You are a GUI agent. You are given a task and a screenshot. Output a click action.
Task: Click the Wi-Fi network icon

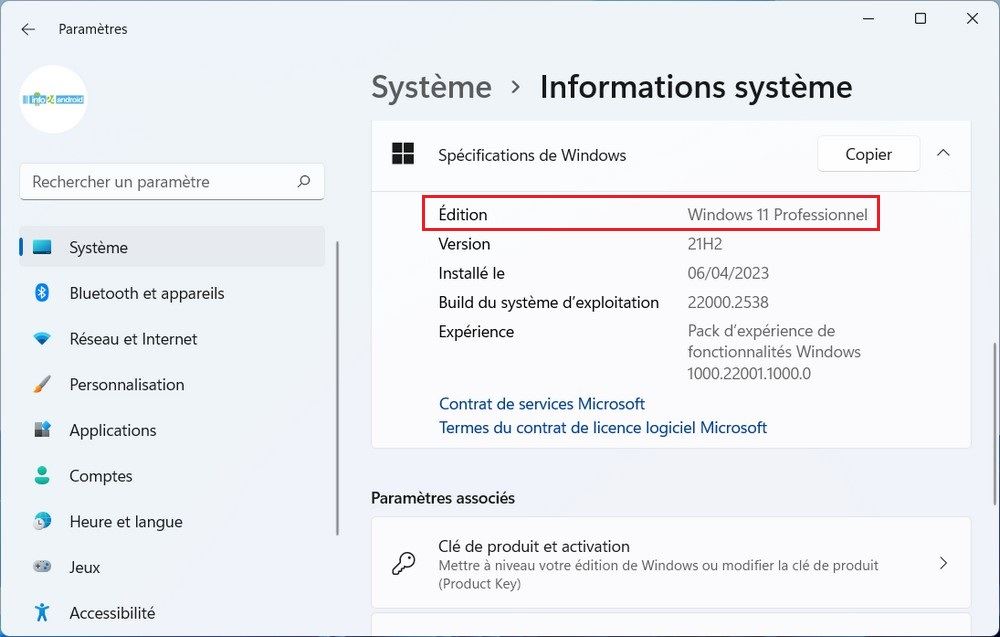pyautogui.click(x=42, y=339)
